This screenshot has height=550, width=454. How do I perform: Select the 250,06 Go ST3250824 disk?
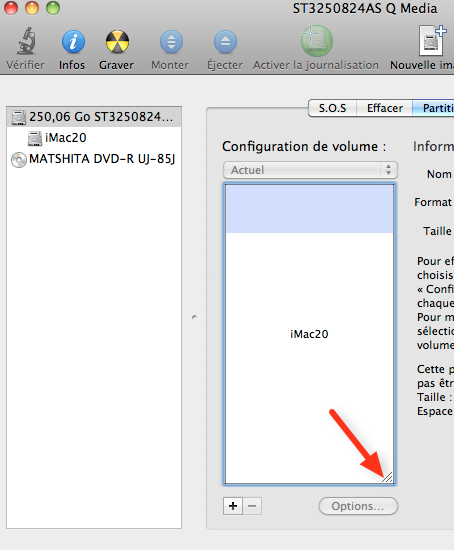[x=94, y=117]
